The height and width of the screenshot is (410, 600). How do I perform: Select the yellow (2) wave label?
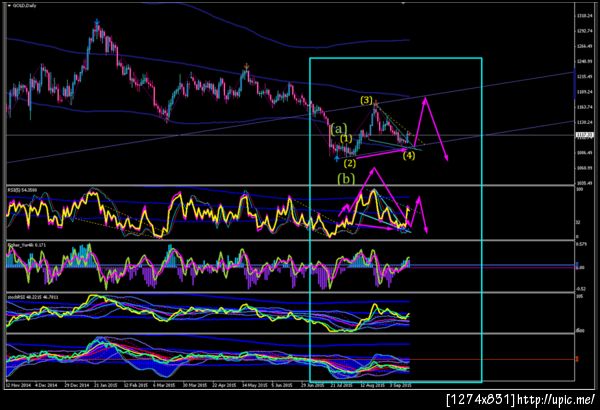(349, 163)
